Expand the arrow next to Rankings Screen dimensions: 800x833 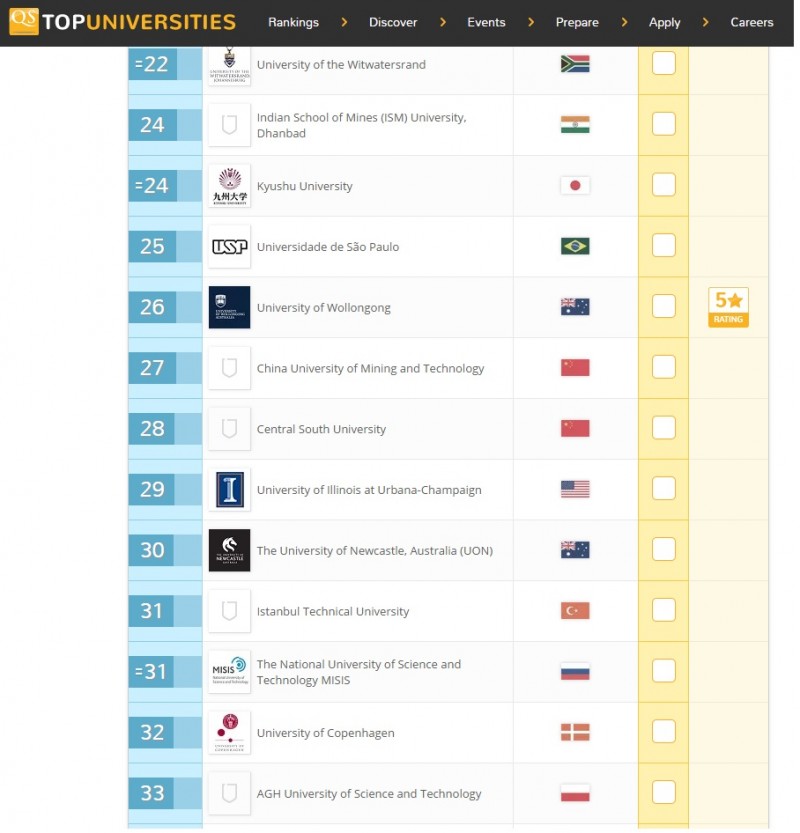(x=344, y=22)
